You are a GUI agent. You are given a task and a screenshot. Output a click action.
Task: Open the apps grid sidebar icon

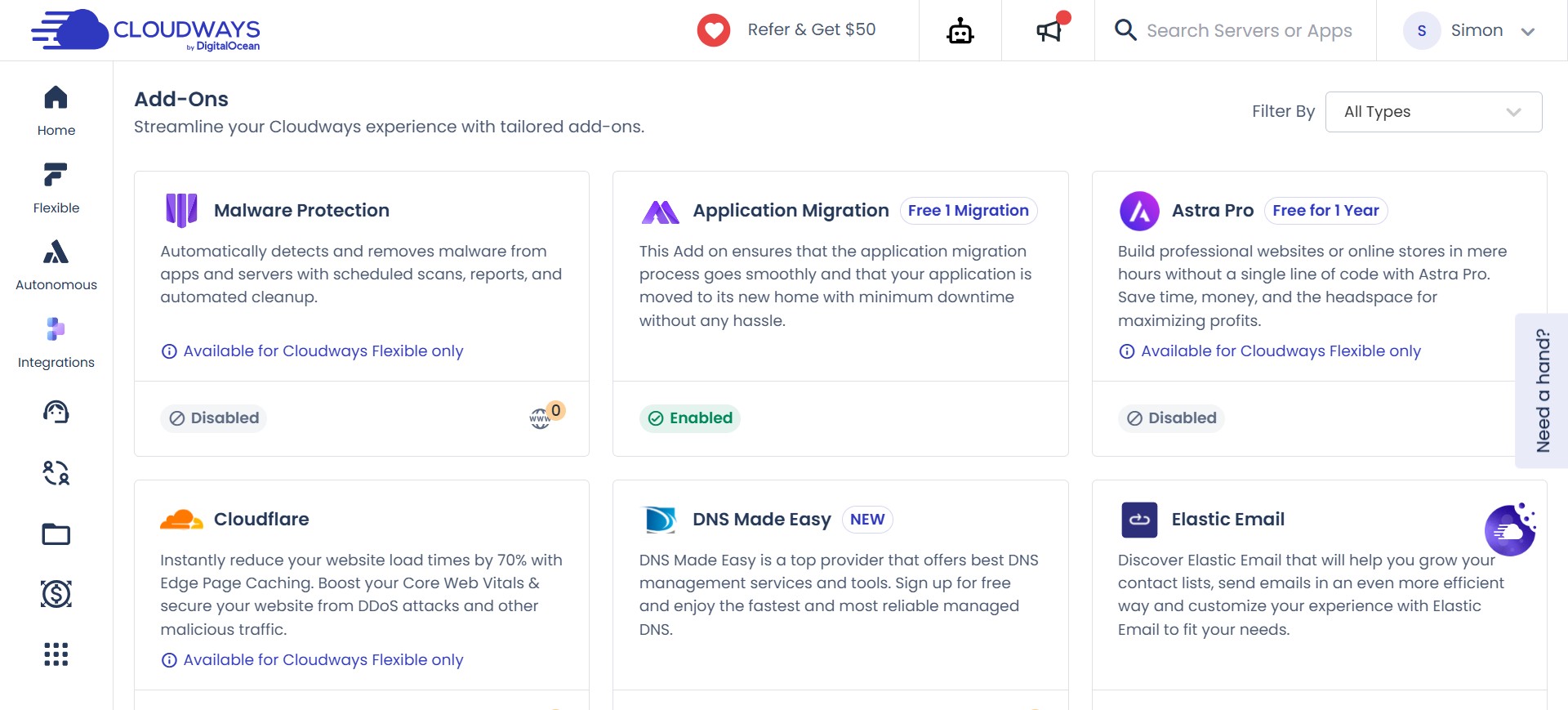[x=56, y=654]
